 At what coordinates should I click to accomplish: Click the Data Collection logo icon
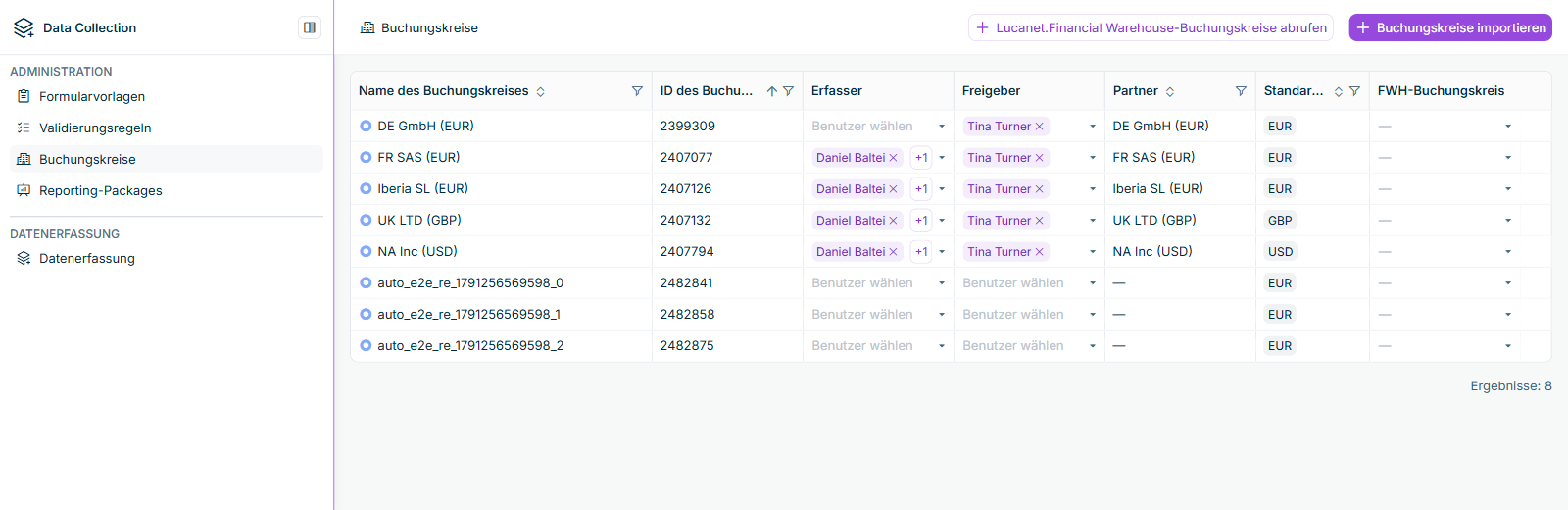click(x=24, y=27)
